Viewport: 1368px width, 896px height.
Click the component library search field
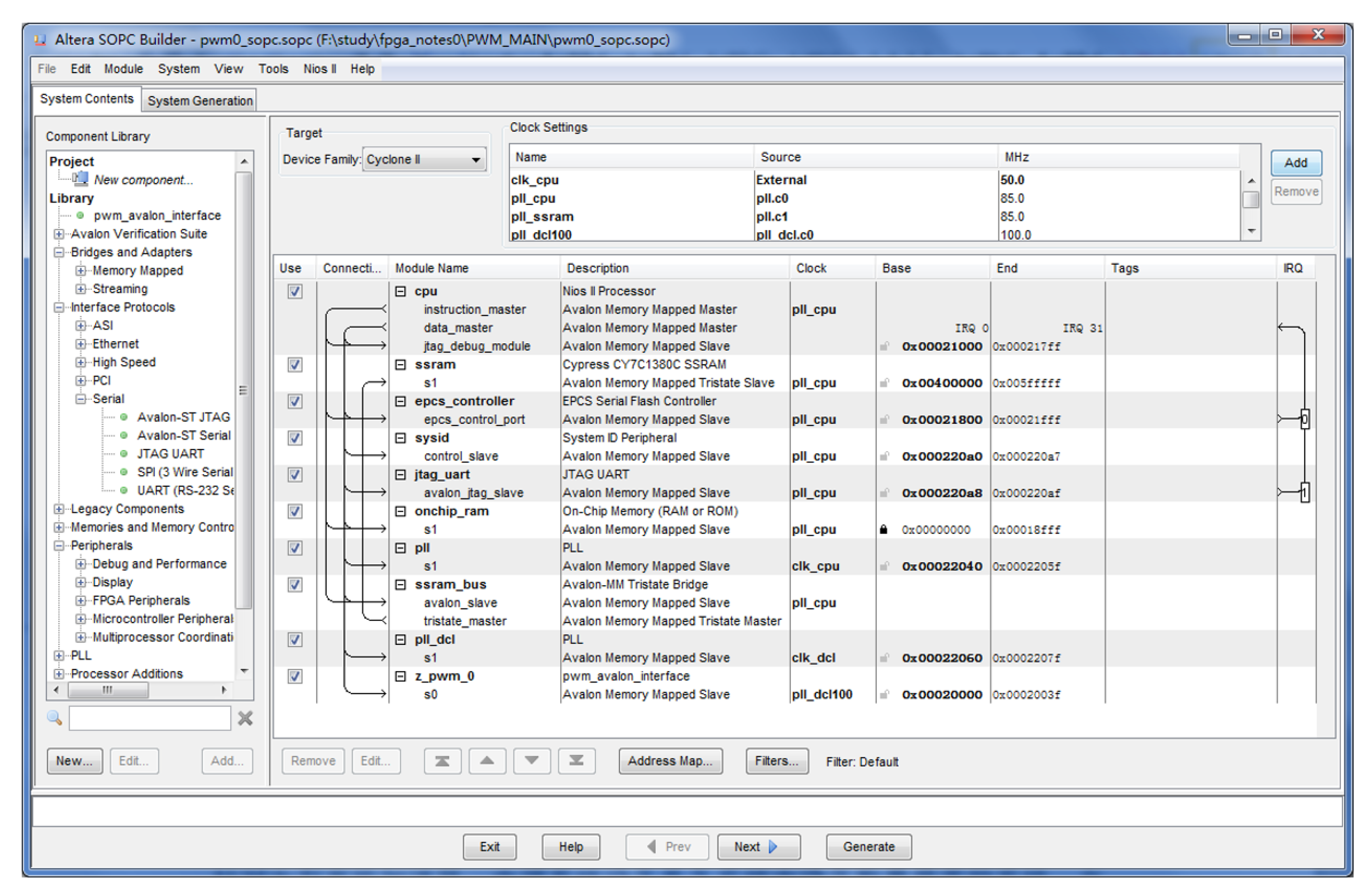pos(149,718)
